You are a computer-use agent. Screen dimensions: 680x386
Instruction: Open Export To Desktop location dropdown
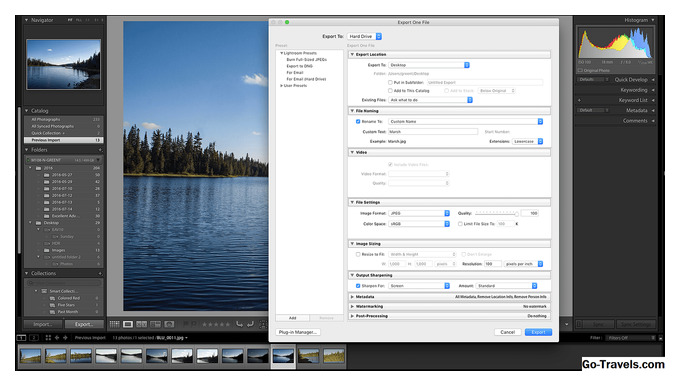(x=429, y=65)
